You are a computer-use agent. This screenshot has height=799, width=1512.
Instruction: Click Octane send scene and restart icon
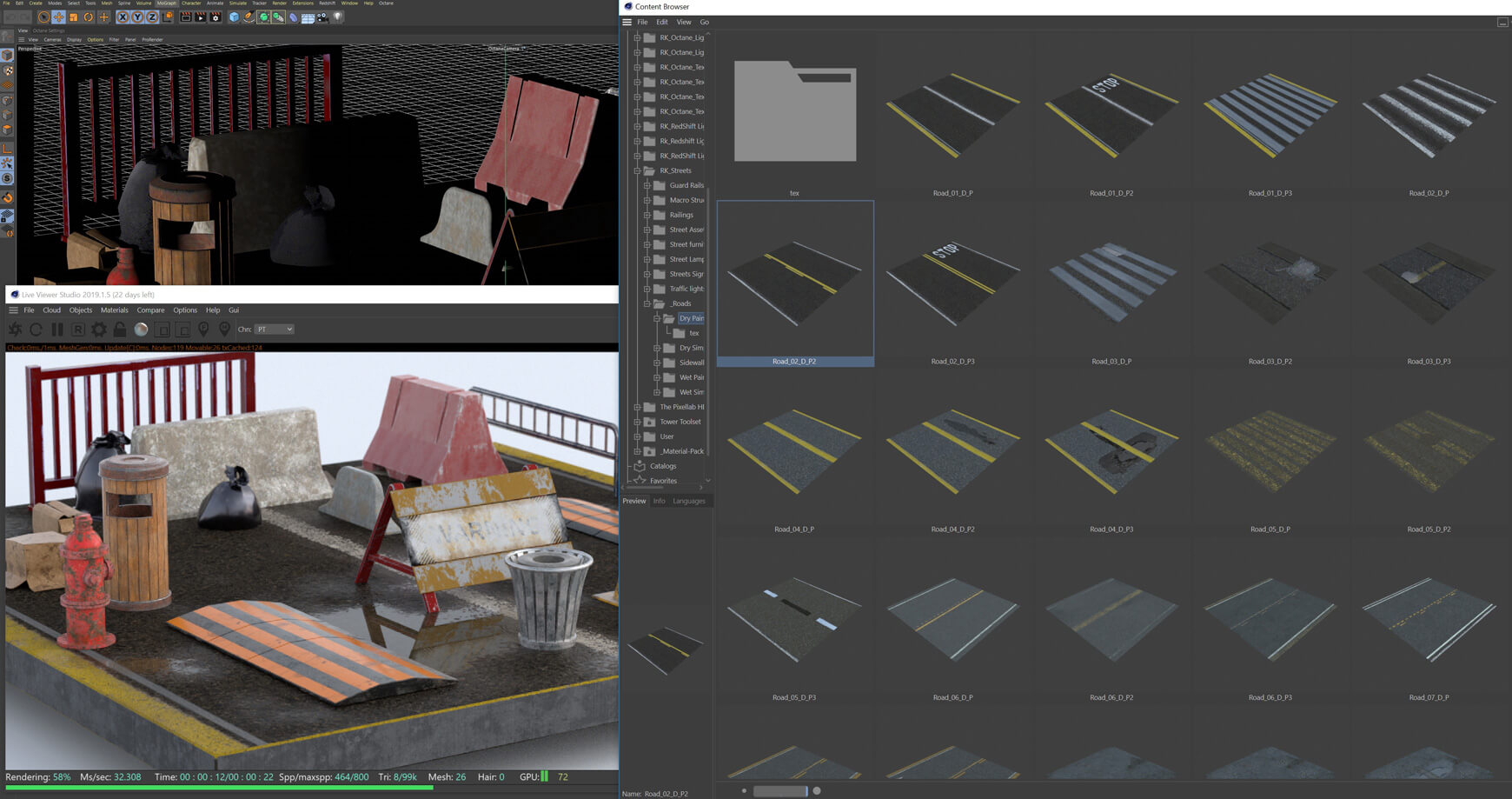click(16, 330)
